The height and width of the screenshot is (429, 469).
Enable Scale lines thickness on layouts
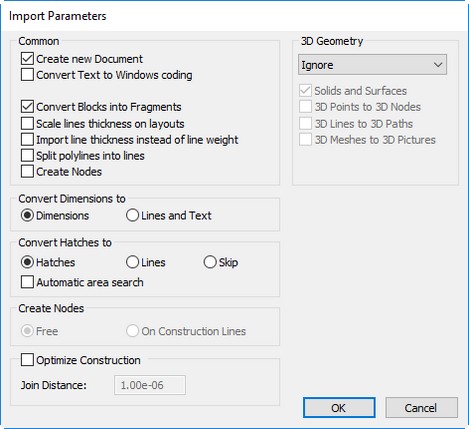click(x=27, y=123)
